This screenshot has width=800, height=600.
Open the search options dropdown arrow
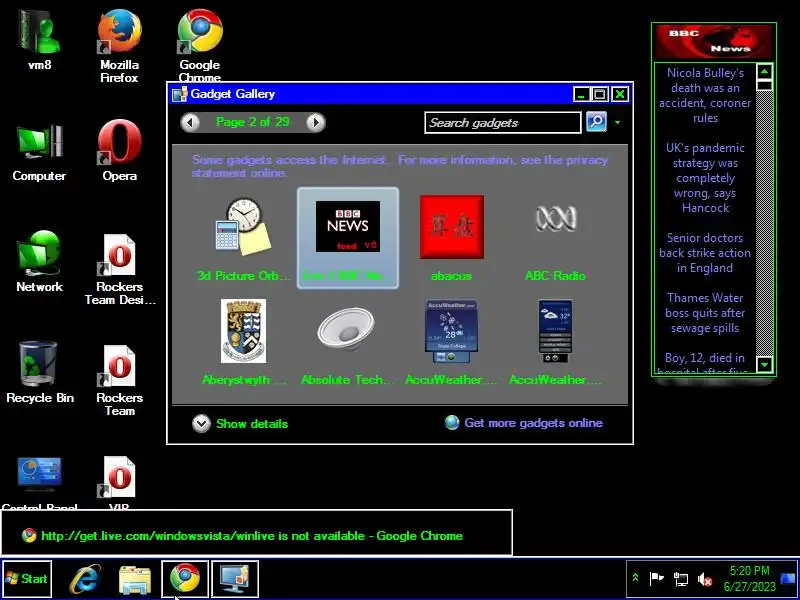[x=617, y=122]
